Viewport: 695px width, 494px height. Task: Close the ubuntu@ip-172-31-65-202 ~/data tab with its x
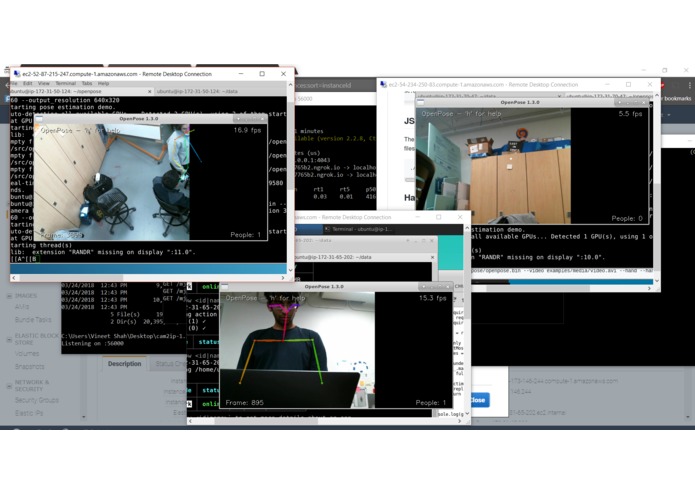[x=433, y=257]
